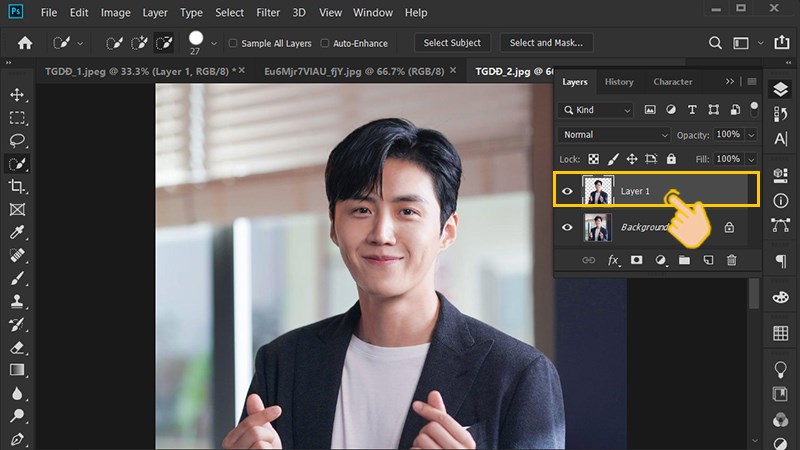Select the Rectangular Marquee tool
This screenshot has height=450, width=800.
point(17,118)
